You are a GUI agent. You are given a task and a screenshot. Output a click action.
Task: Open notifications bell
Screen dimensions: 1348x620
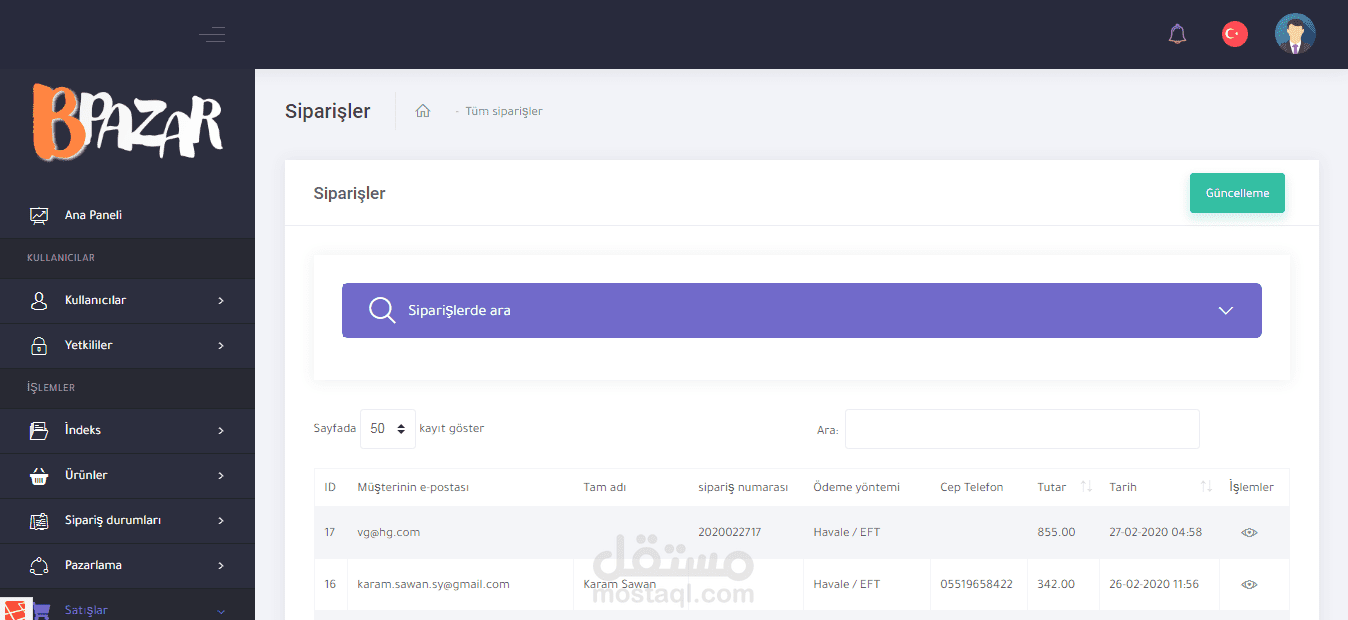[1178, 34]
